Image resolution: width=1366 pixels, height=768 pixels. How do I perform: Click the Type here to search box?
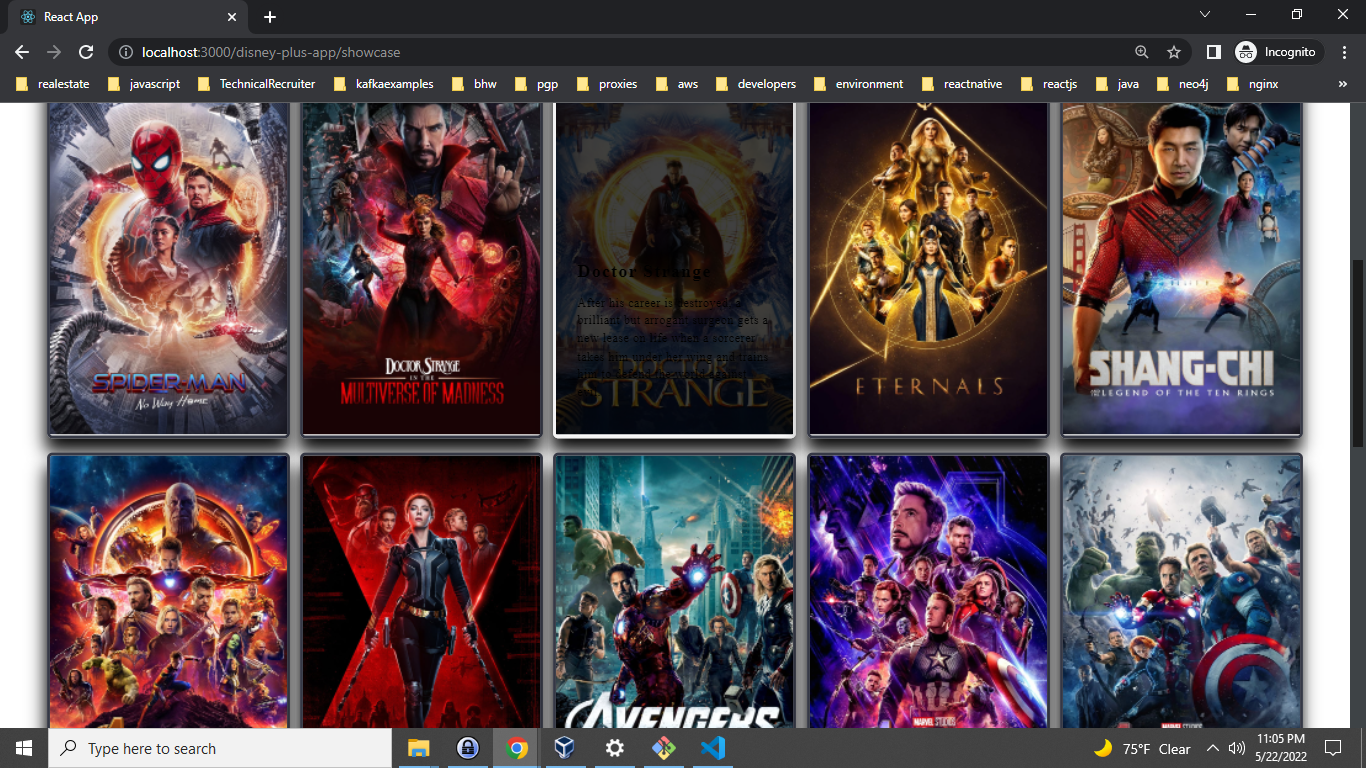tap(220, 748)
